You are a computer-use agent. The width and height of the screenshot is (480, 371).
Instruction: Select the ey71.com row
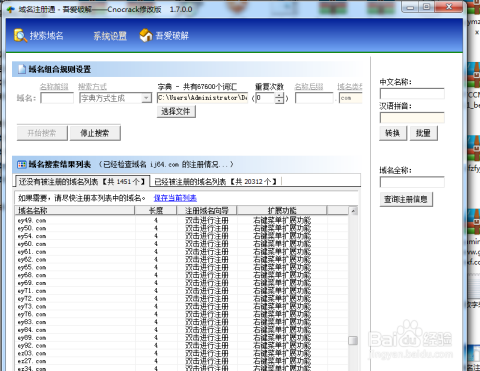pyautogui.click(x=181, y=291)
